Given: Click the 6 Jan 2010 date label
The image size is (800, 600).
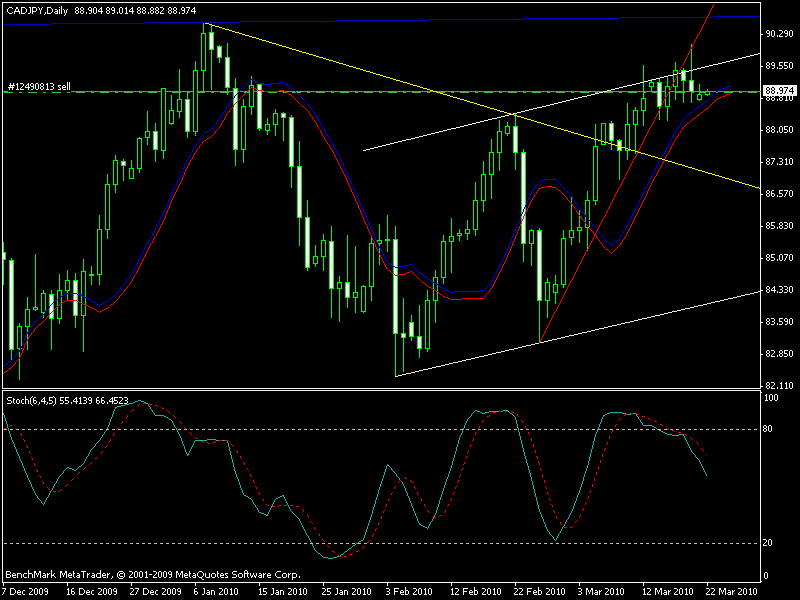Looking at the screenshot, I should pos(216,592).
